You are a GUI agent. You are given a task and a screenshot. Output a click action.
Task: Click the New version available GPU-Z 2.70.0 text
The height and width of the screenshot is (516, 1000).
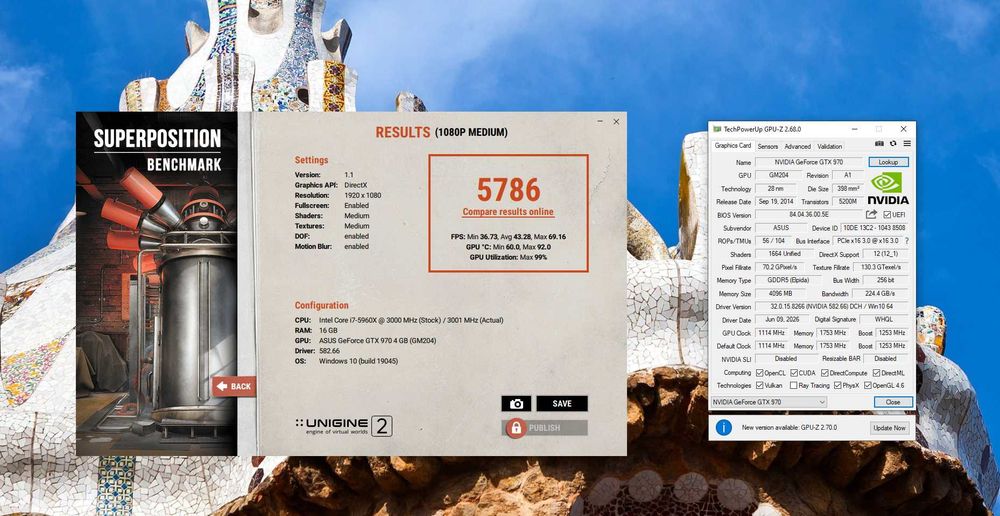[x=790, y=428]
